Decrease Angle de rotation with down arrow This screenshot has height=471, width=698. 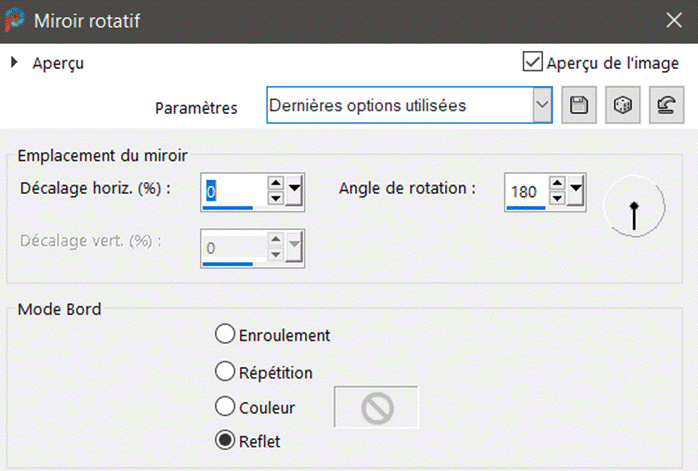click(557, 197)
